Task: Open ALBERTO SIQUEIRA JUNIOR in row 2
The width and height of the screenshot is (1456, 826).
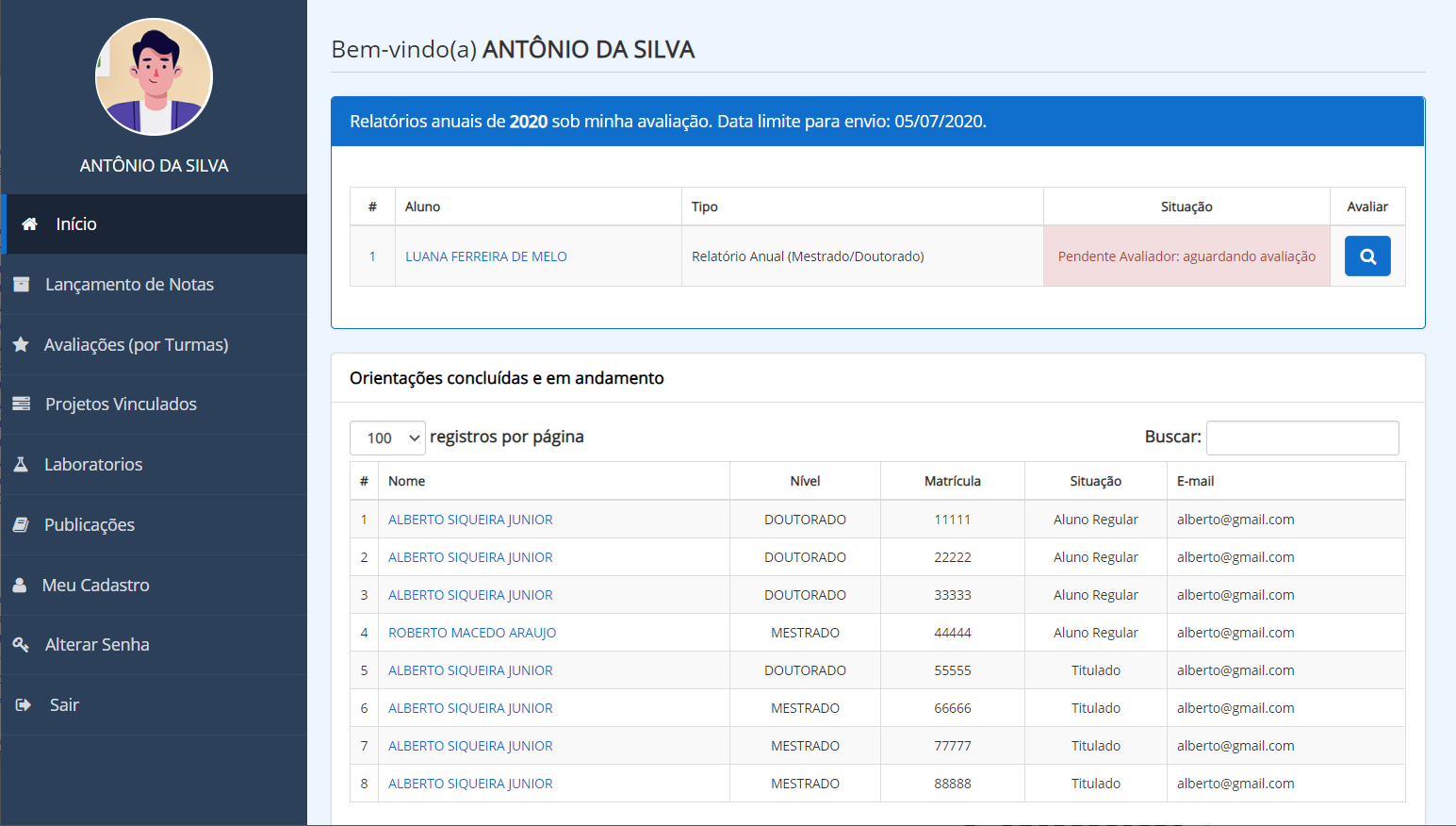Action: pyautogui.click(x=470, y=557)
